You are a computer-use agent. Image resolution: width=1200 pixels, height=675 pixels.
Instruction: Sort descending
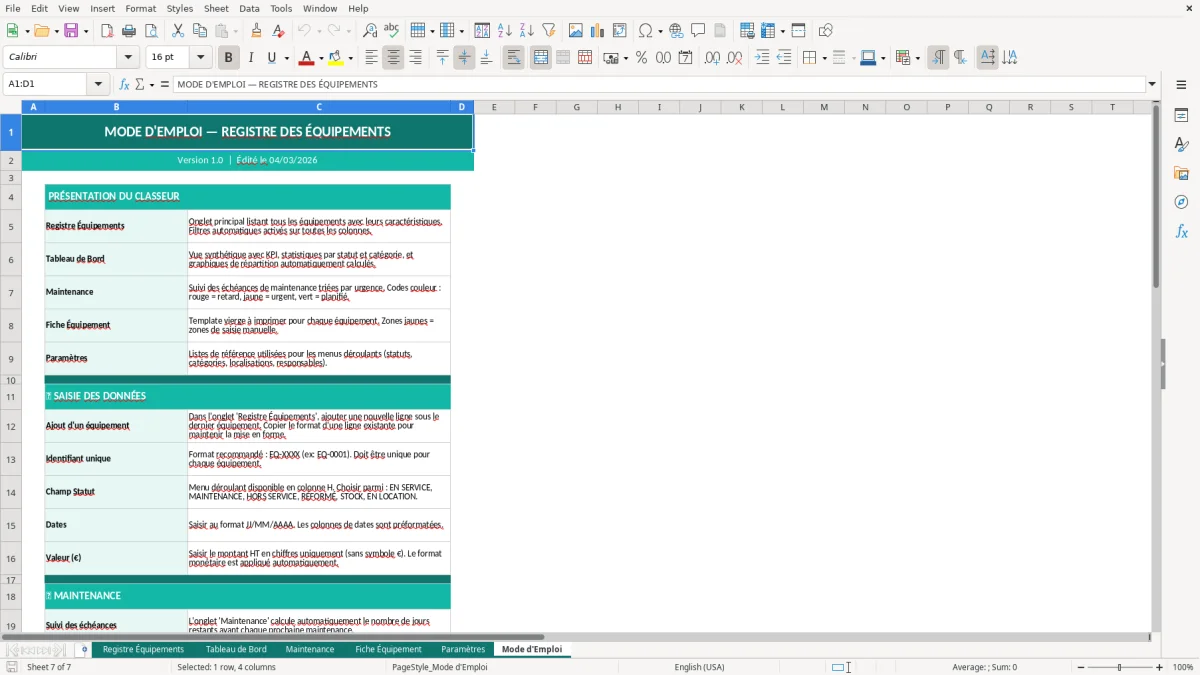527,31
